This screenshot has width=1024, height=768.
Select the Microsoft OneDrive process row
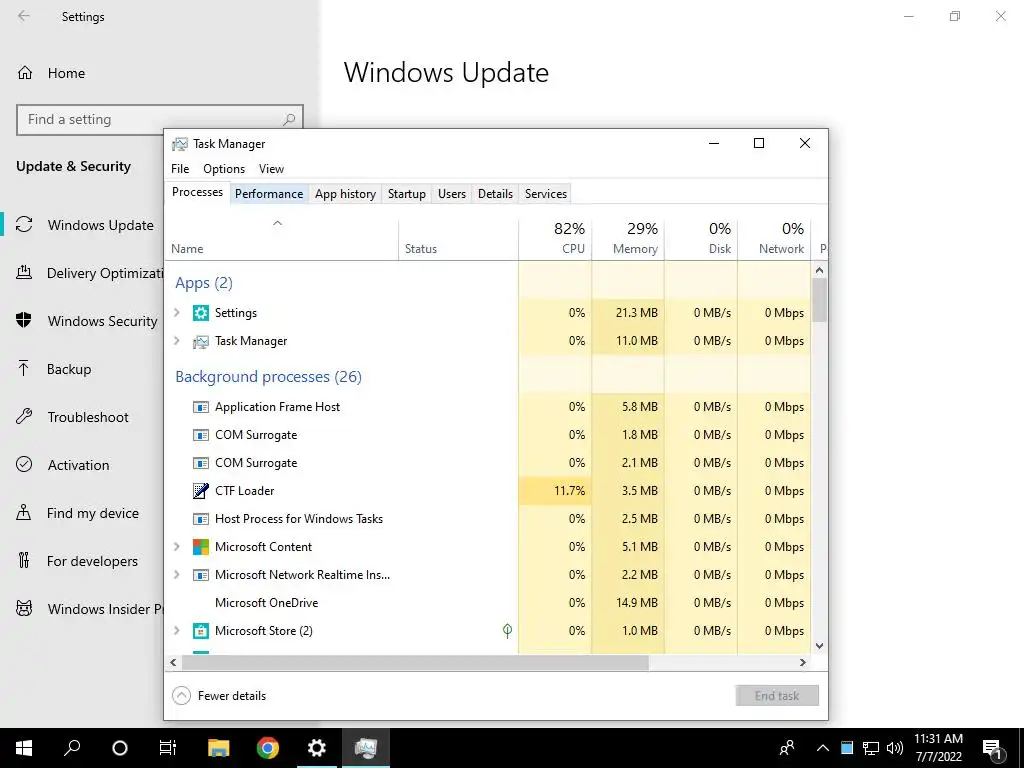[488, 603]
